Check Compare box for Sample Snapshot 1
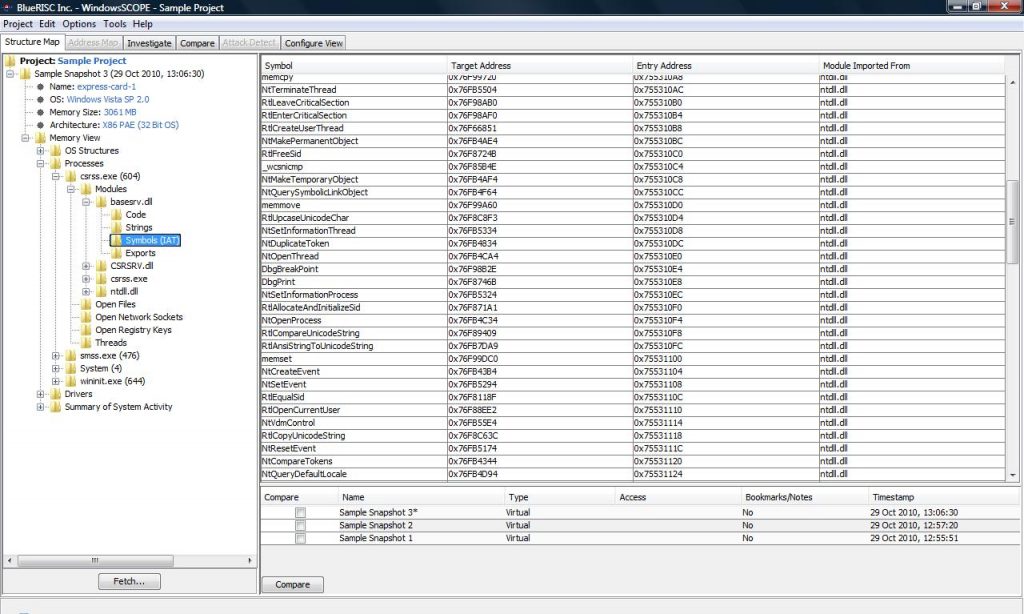The height and width of the screenshot is (614, 1024). click(300, 538)
